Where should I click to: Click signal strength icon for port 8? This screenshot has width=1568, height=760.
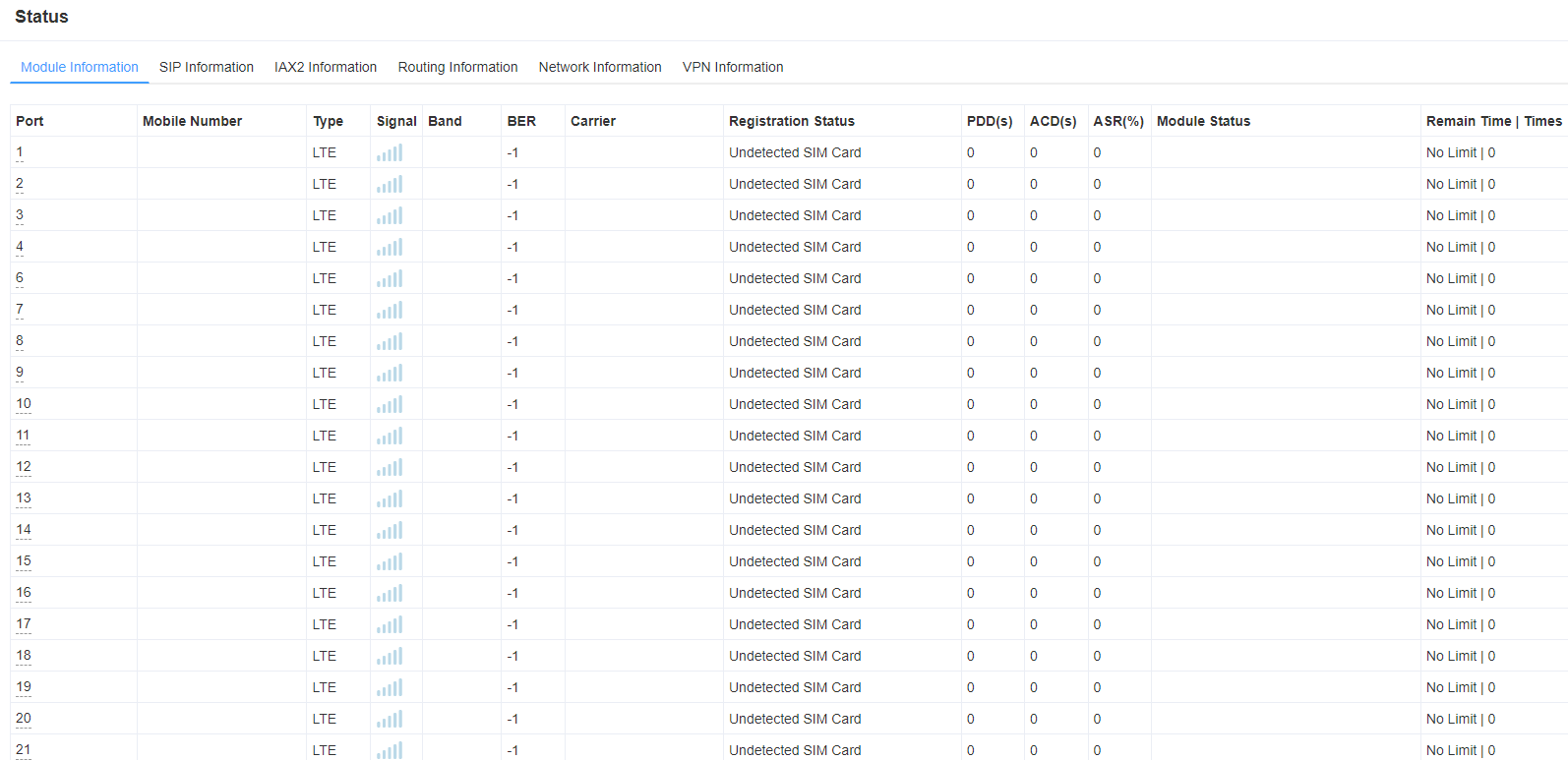(390, 341)
